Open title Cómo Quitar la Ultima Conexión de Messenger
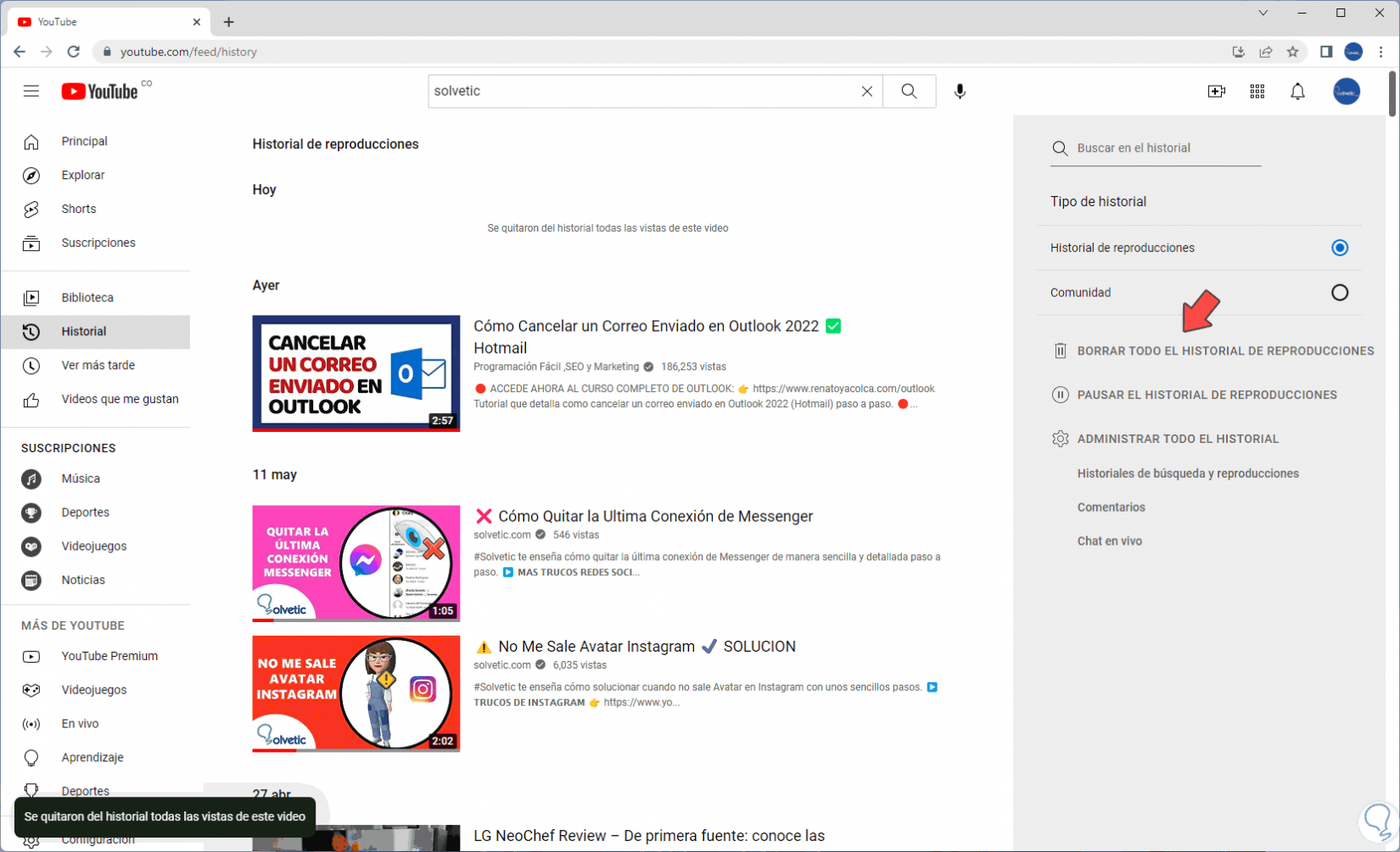 click(655, 516)
